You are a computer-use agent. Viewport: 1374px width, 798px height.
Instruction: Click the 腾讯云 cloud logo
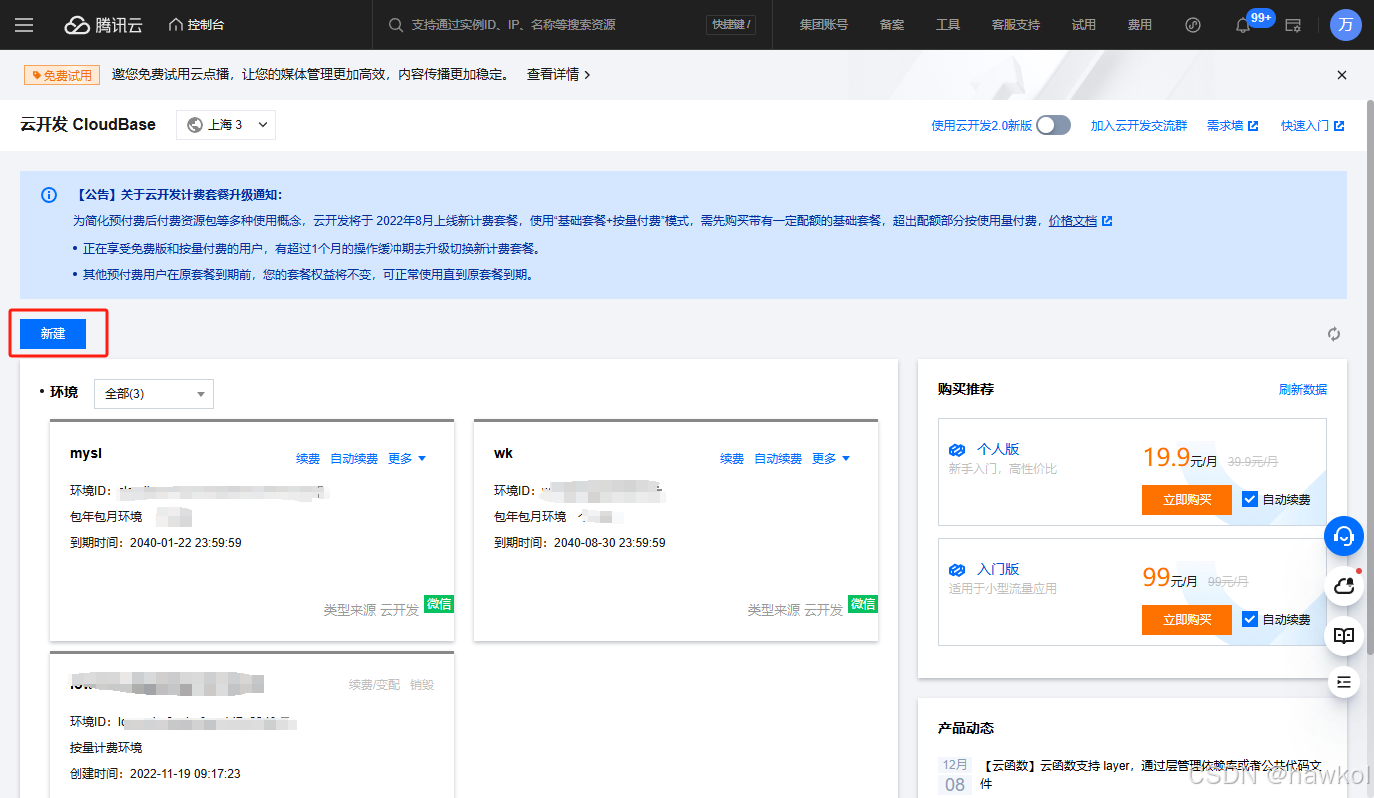pos(104,25)
